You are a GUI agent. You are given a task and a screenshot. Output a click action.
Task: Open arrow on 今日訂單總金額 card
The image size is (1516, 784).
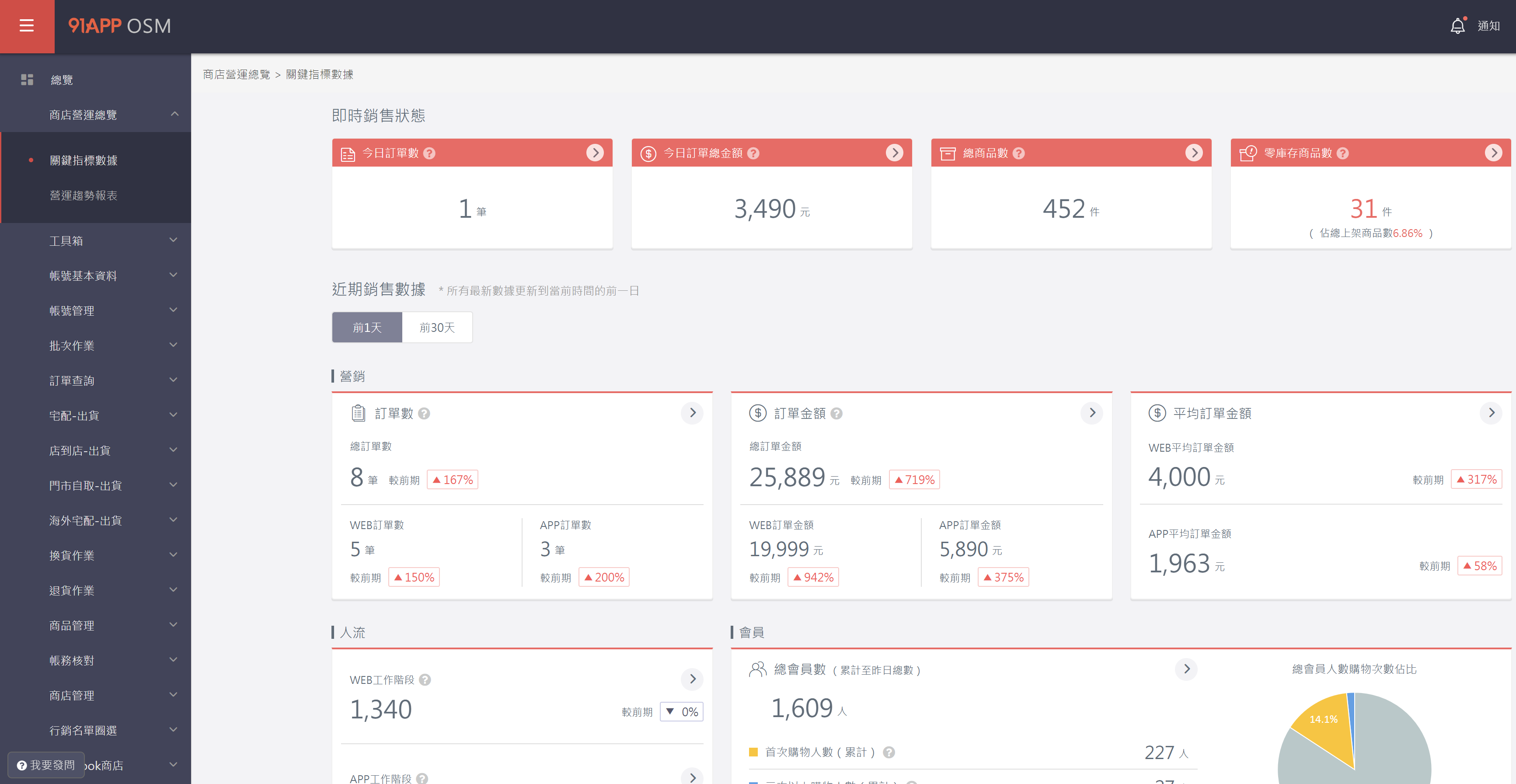point(894,153)
